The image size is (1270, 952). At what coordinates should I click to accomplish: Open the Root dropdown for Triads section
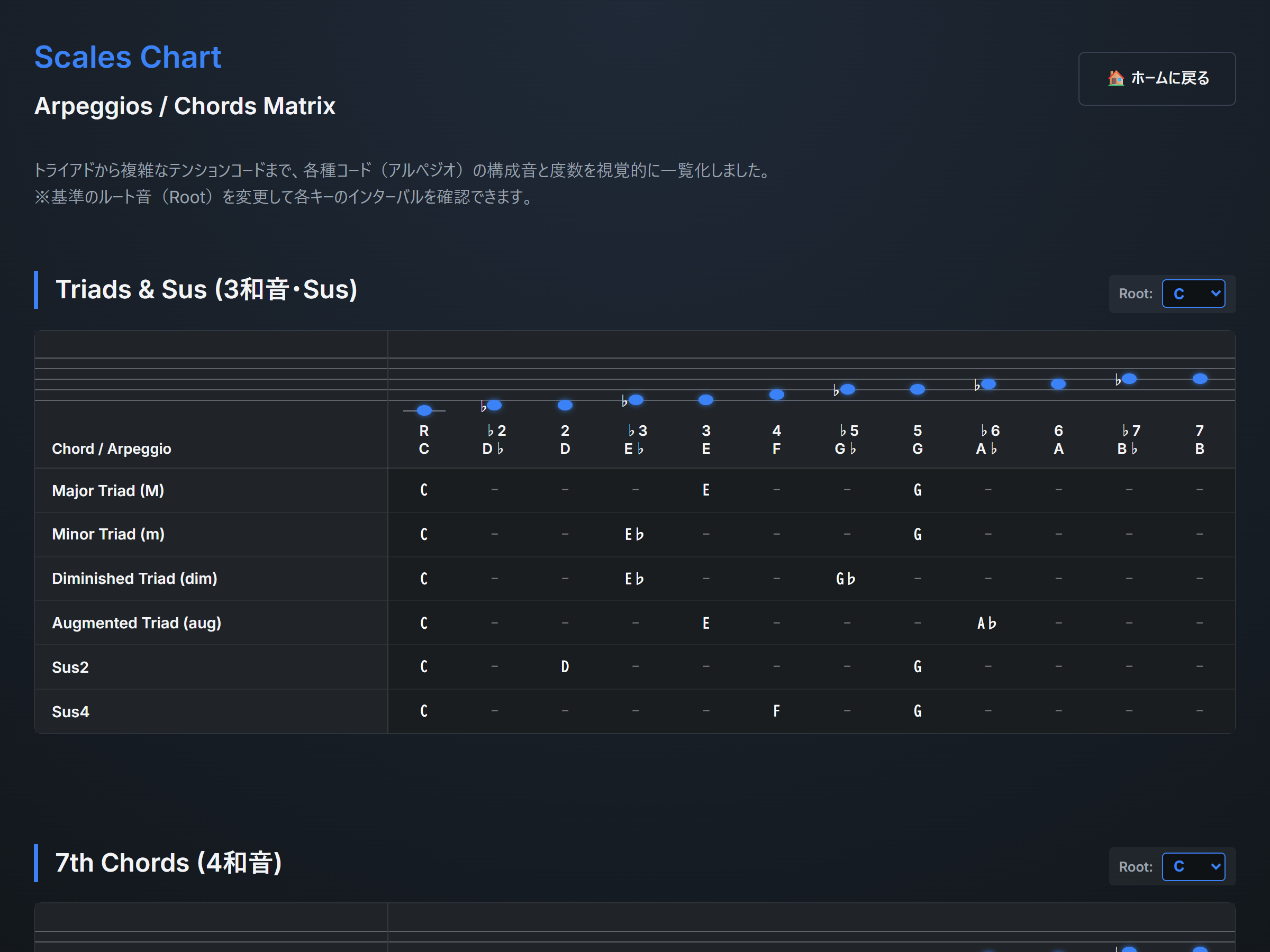click(x=1193, y=294)
